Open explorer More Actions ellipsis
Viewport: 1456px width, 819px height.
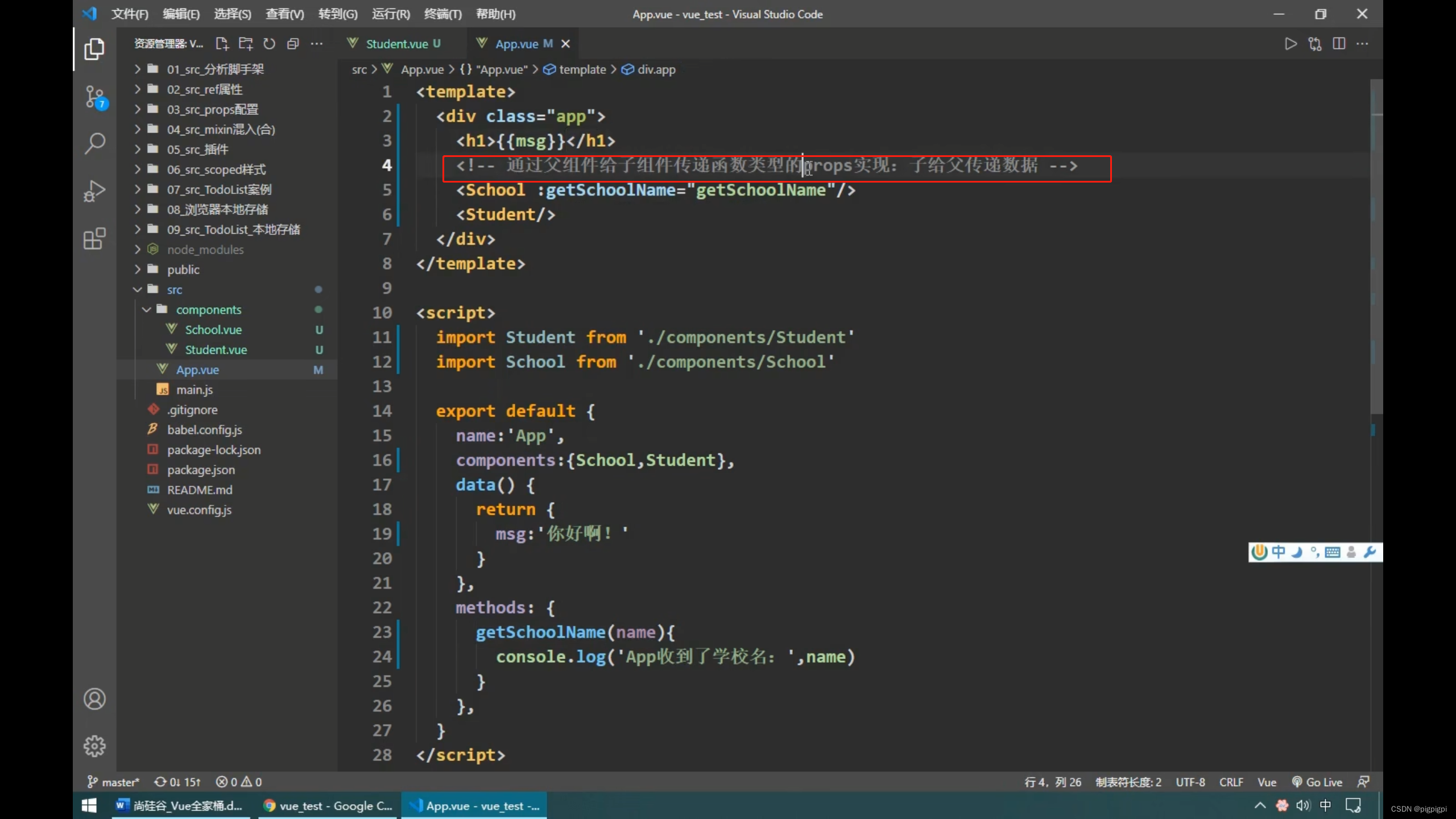(x=317, y=44)
